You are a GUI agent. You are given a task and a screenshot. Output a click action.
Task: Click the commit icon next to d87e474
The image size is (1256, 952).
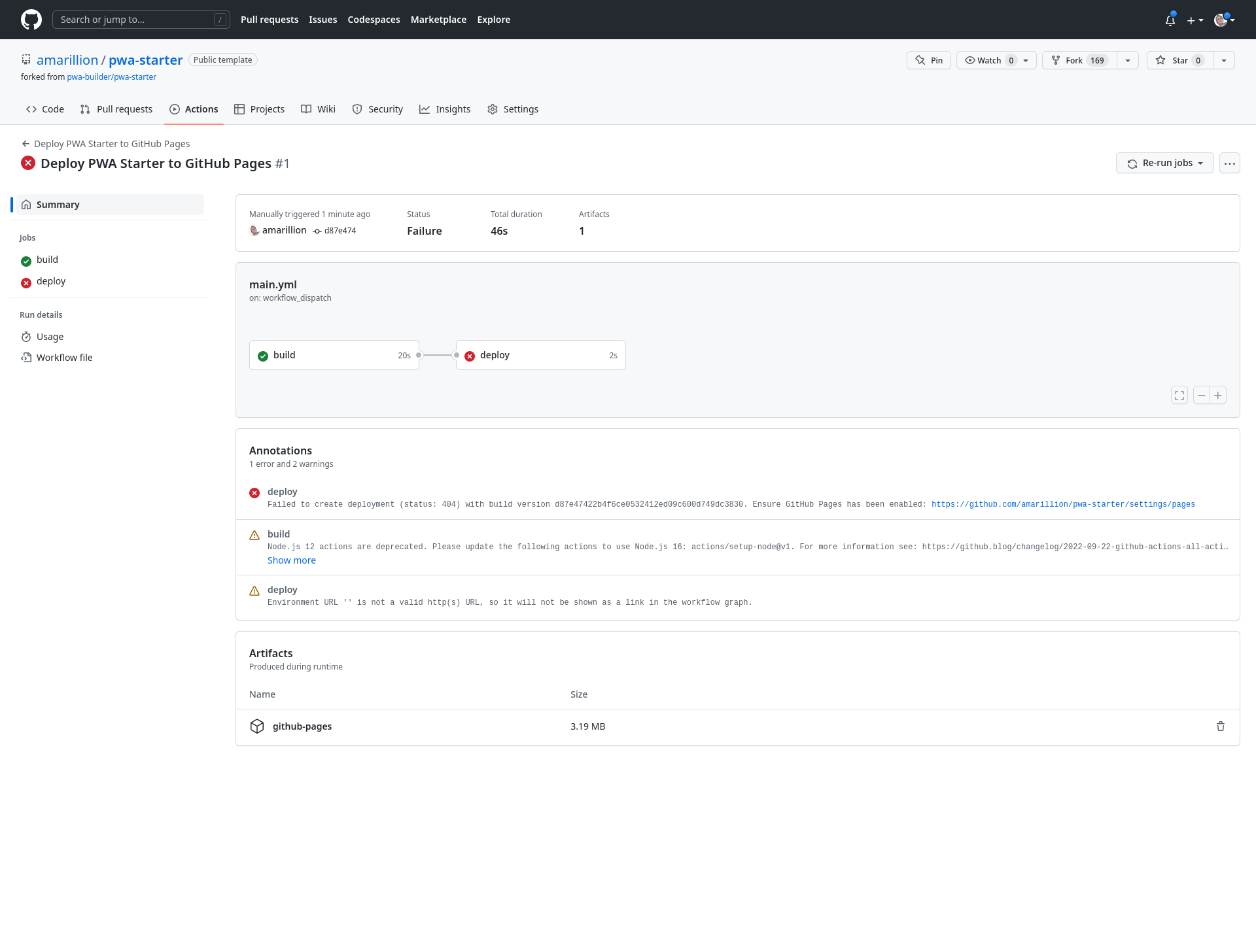[317, 231]
